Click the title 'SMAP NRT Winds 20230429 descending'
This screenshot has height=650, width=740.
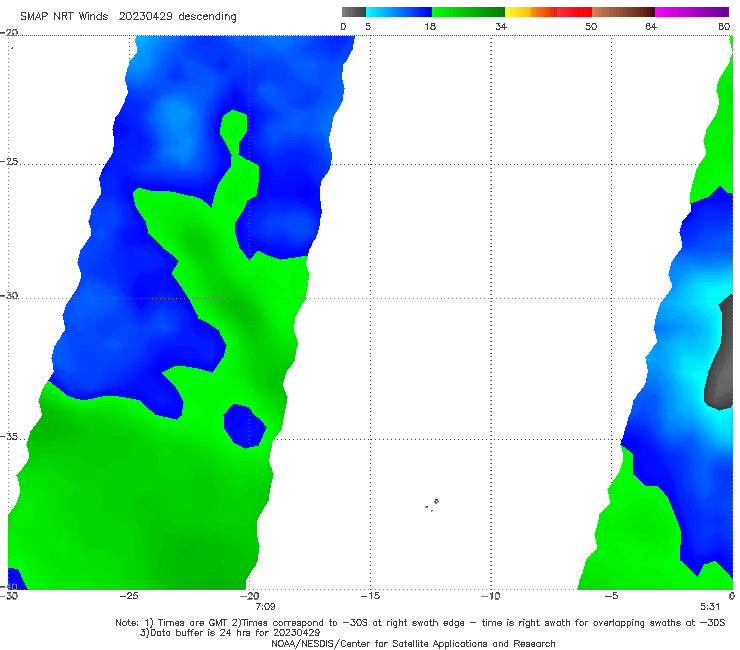coord(128,16)
